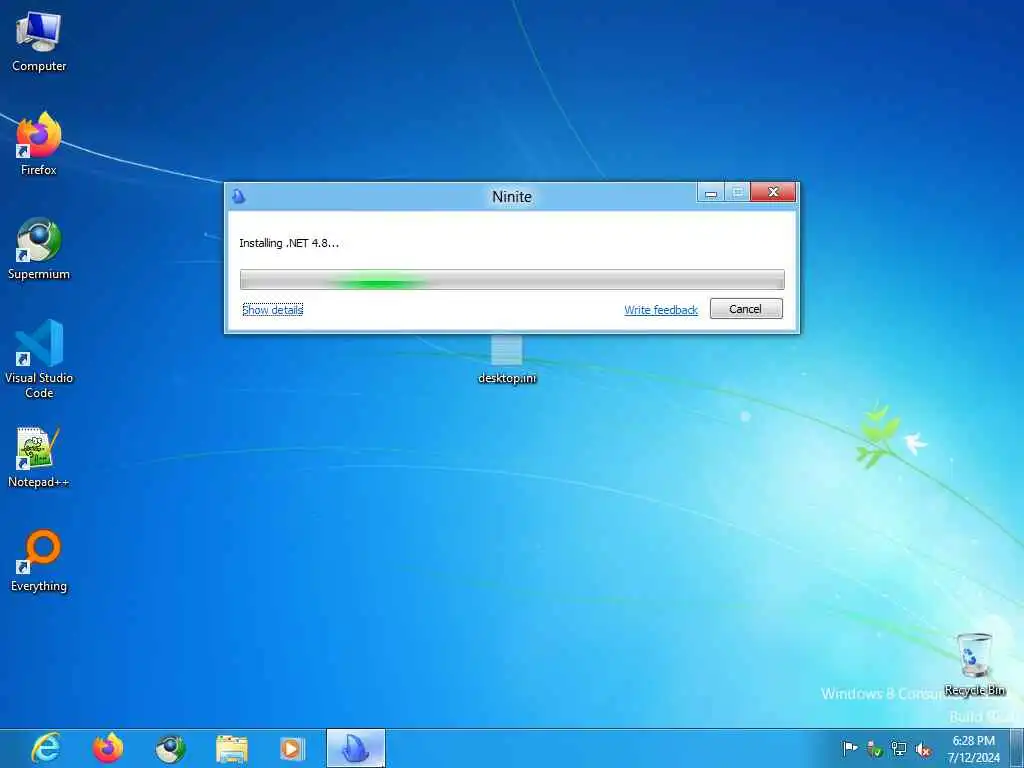
Task: Select the Visual Studio Code shortcut
Action: click(39, 359)
